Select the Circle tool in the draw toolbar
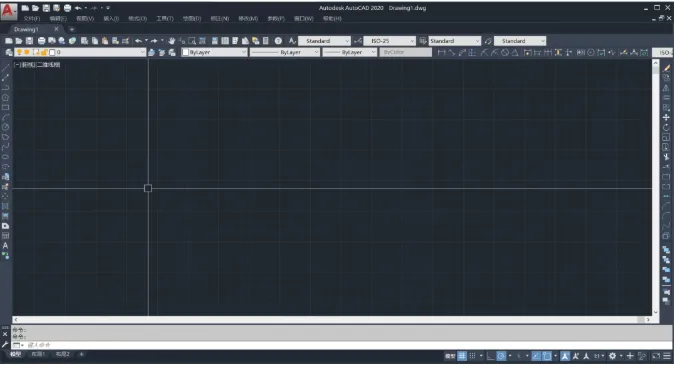This screenshot has width=674, height=368. click(x=5, y=127)
